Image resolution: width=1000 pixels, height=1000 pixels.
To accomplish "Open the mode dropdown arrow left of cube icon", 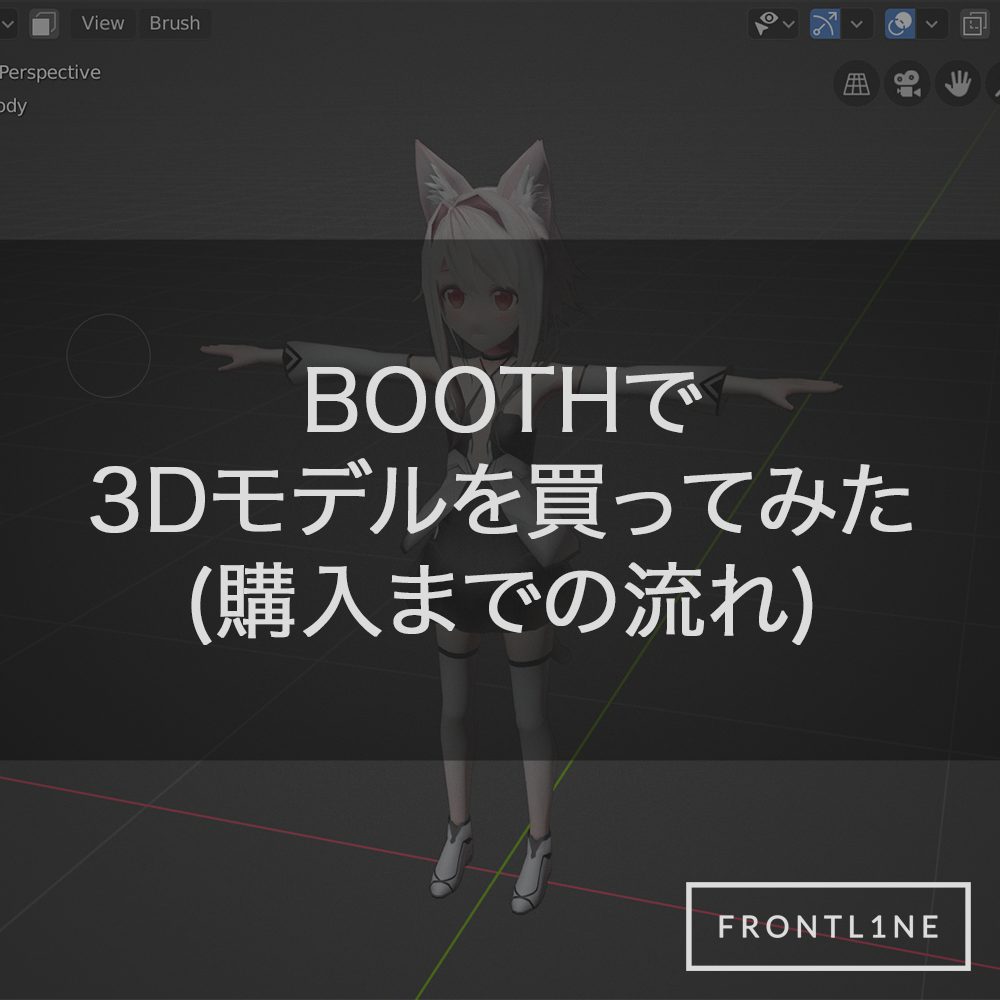I will pyautogui.click(x=8, y=24).
